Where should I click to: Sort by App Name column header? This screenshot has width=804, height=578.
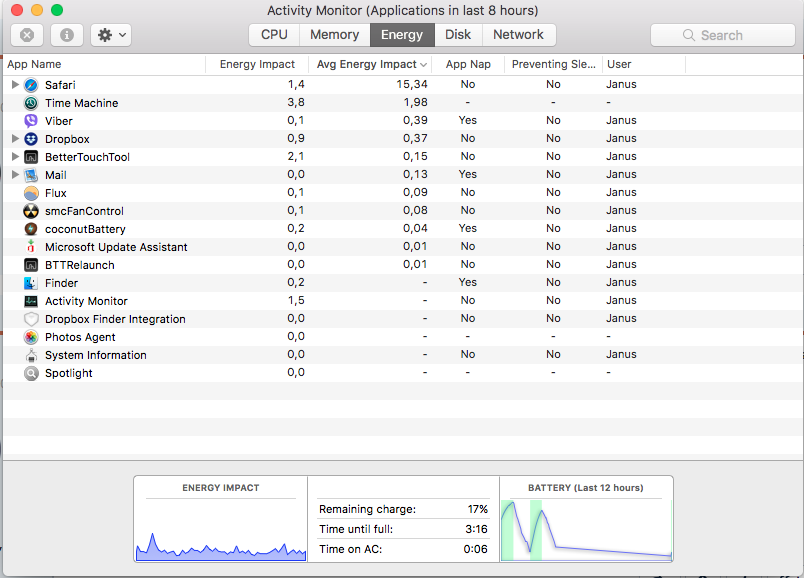click(x=104, y=64)
